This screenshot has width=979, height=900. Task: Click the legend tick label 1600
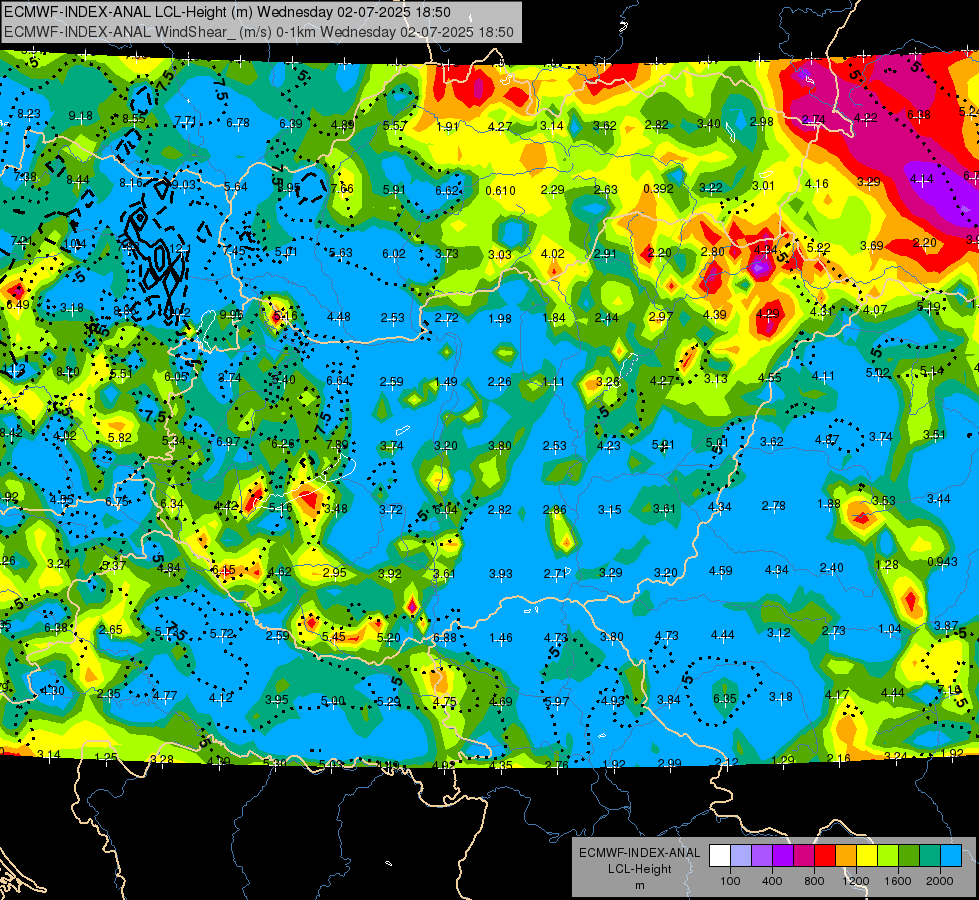[898, 881]
